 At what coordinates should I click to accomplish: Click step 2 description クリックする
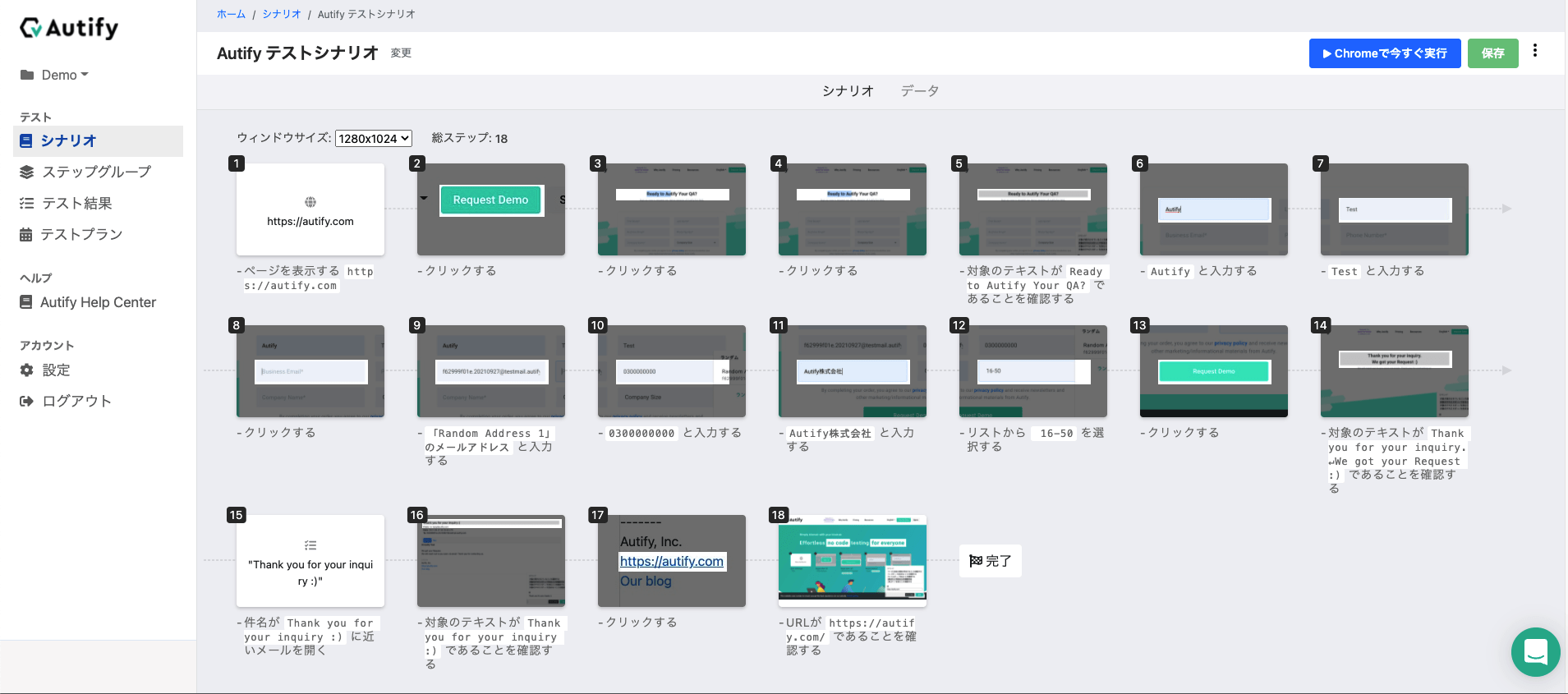(x=461, y=271)
